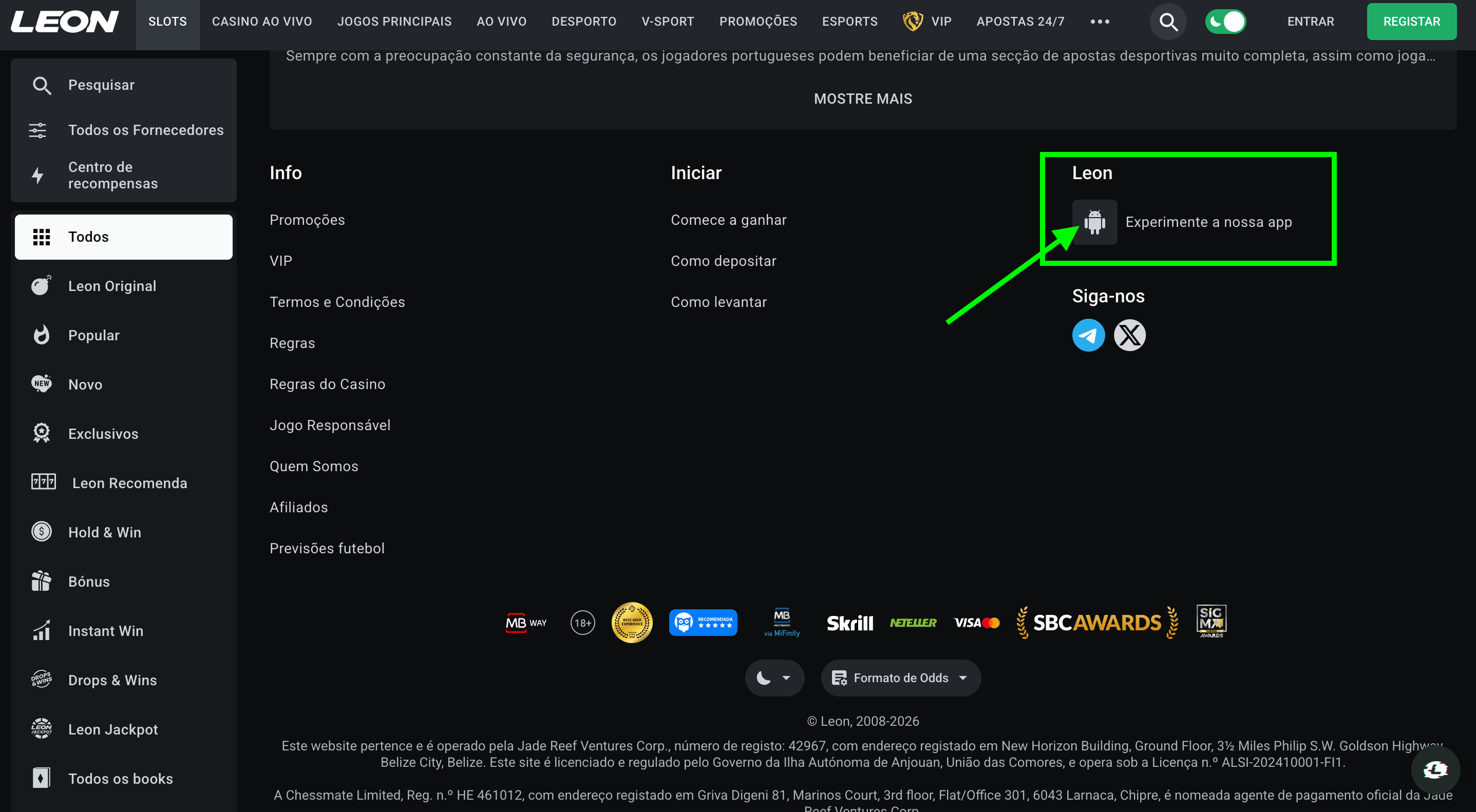
Task: Select the Leon Jackpot category
Action: (123, 729)
